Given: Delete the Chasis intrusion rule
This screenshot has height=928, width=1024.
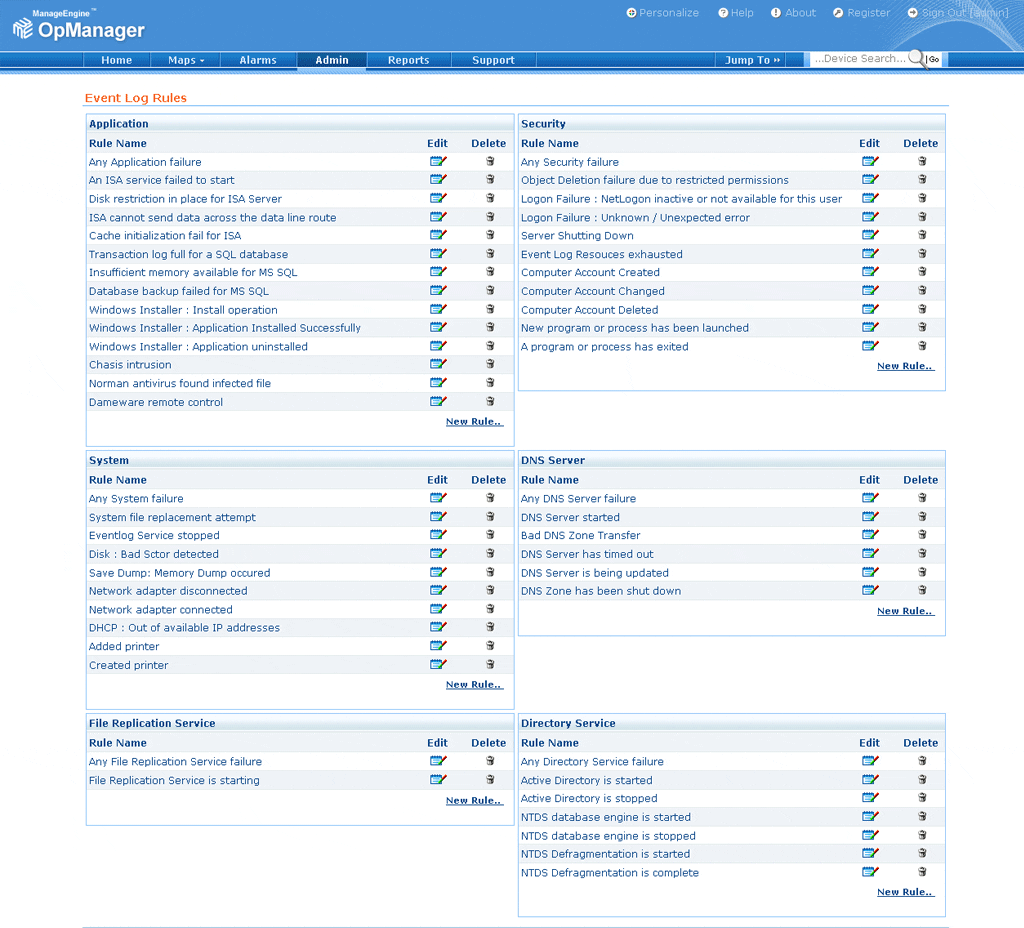Looking at the screenshot, I should coord(490,364).
